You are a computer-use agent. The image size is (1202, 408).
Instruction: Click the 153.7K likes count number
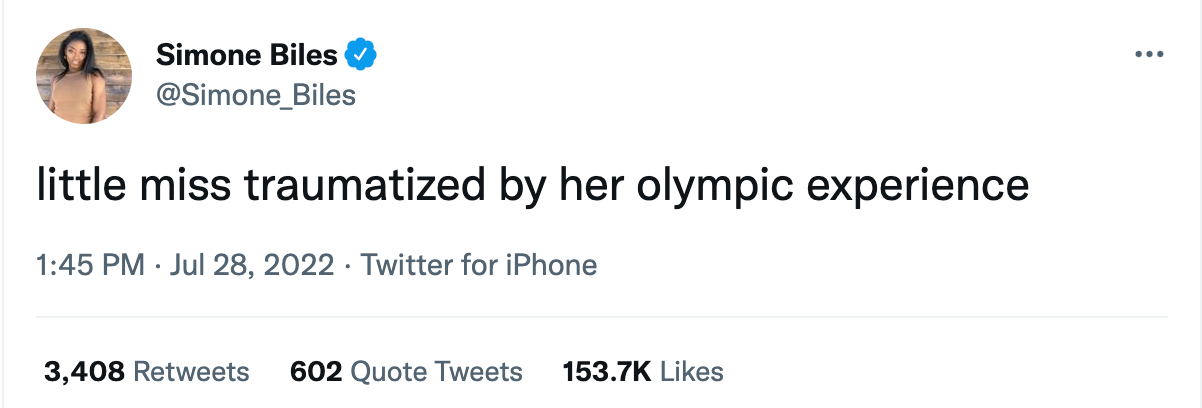(x=607, y=372)
